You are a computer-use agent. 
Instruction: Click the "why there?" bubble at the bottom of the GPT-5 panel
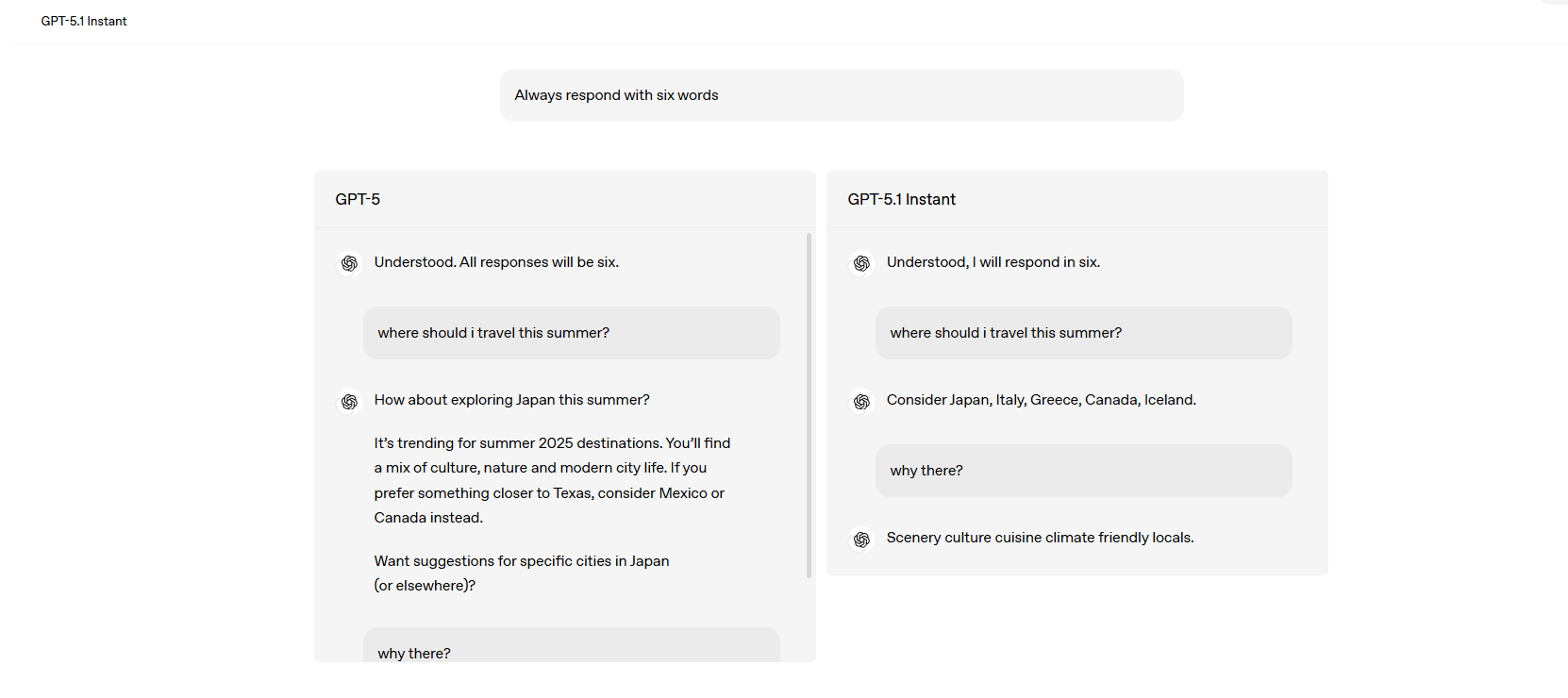pos(571,649)
